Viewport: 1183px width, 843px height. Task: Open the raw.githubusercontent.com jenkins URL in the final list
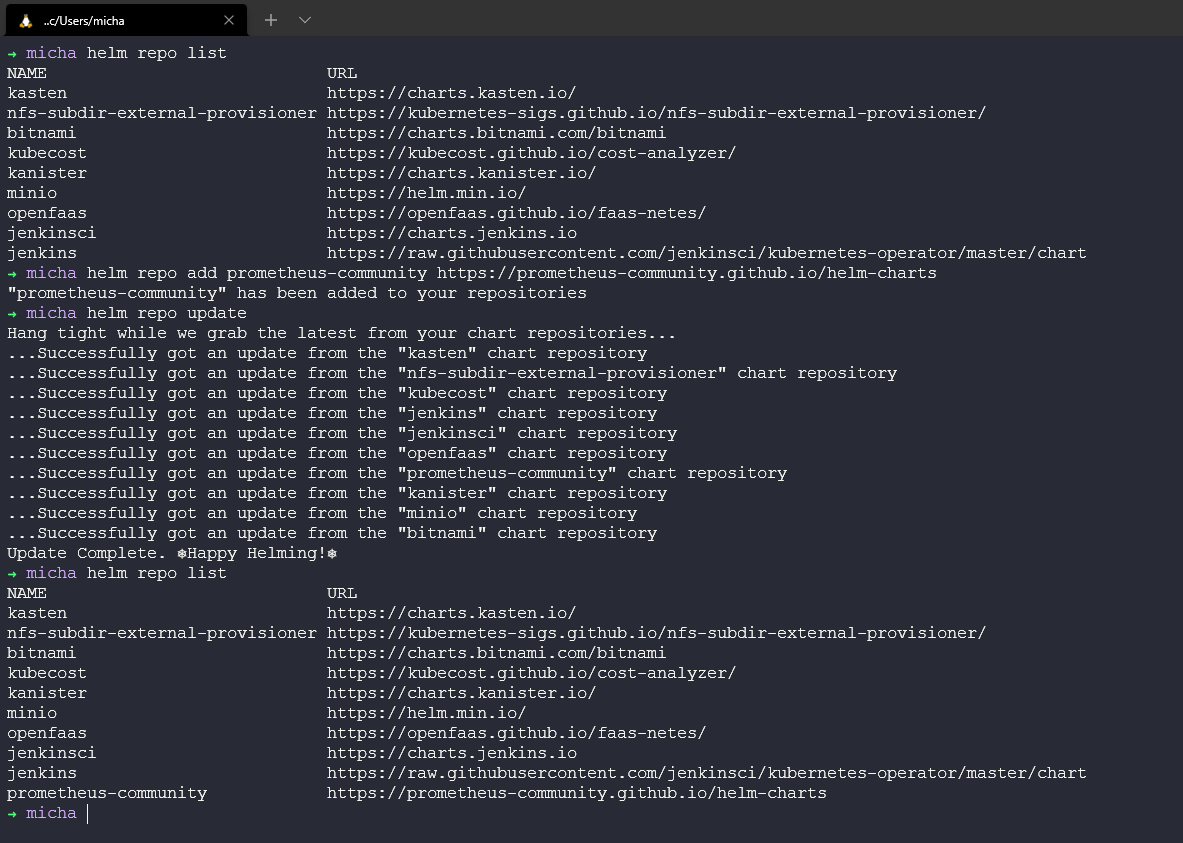[706, 773]
